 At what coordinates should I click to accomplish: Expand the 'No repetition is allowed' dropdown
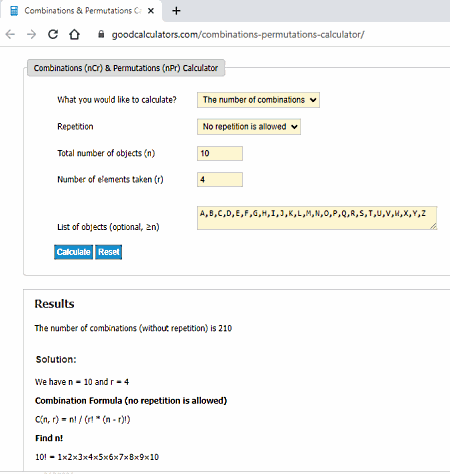coord(249,127)
